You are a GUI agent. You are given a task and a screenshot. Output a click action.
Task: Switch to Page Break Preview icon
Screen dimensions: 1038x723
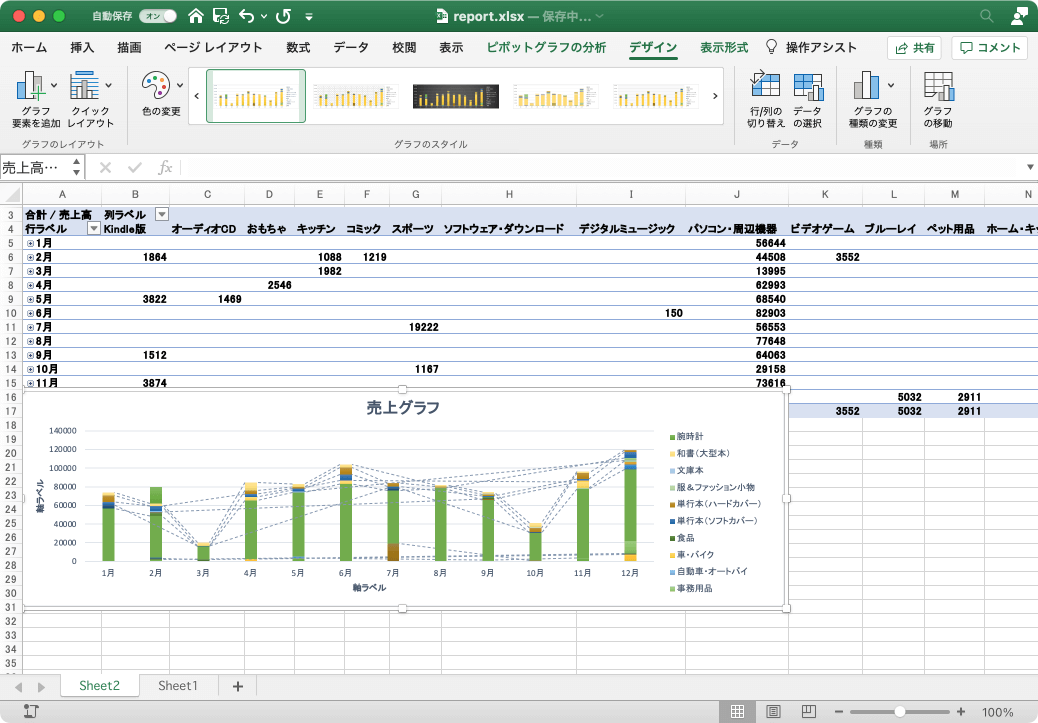(x=808, y=712)
